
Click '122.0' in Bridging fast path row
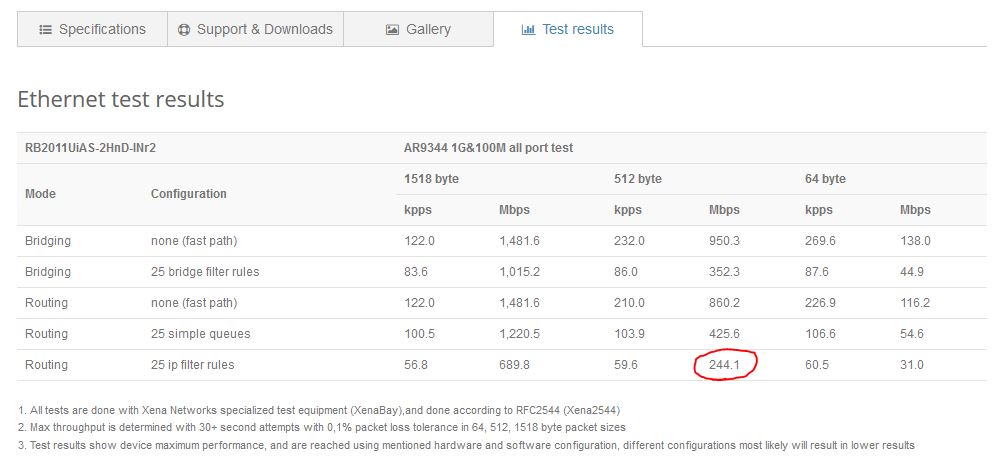pyautogui.click(x=419, y=241)
